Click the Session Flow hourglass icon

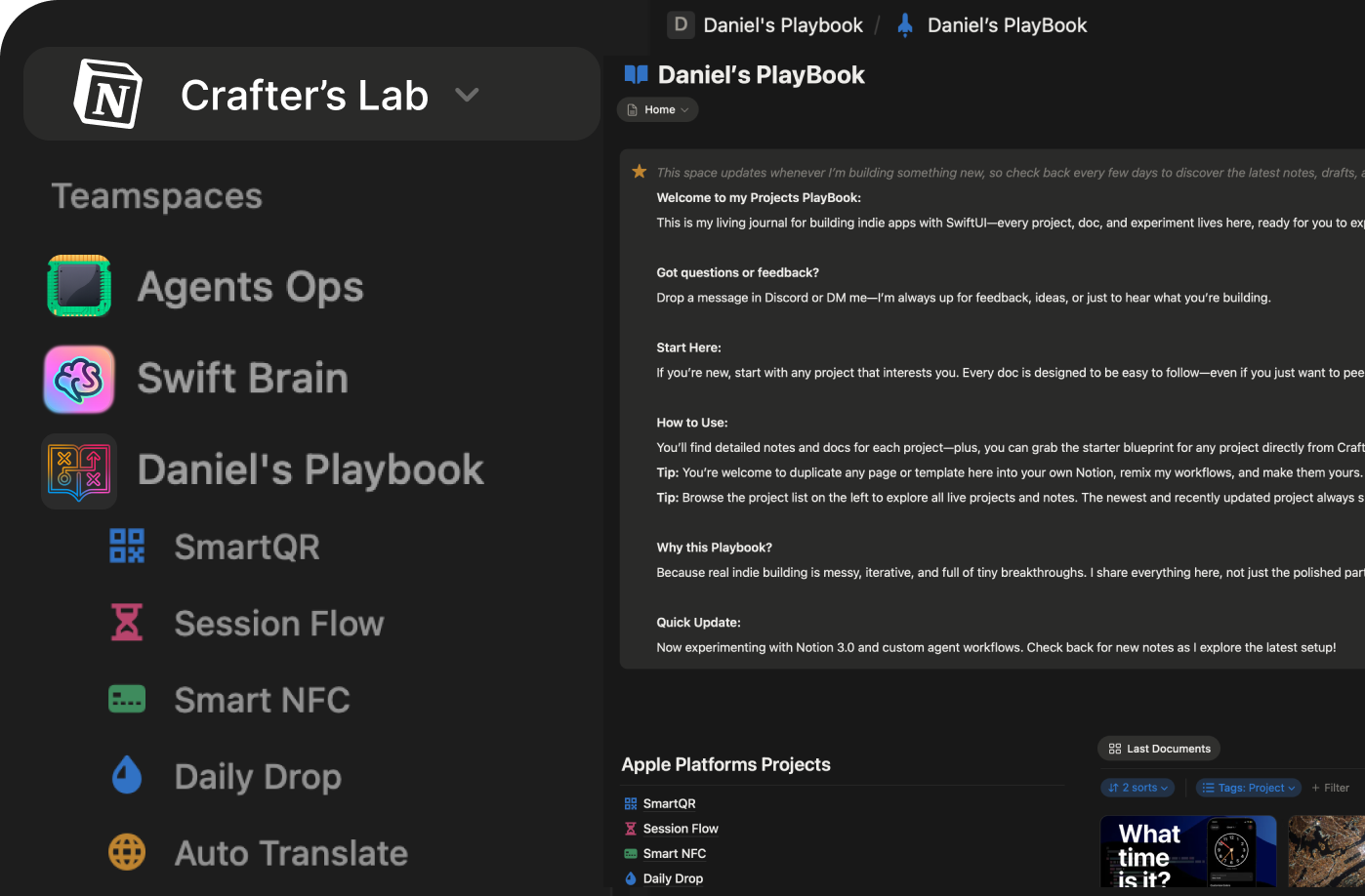tap(127, 623)
